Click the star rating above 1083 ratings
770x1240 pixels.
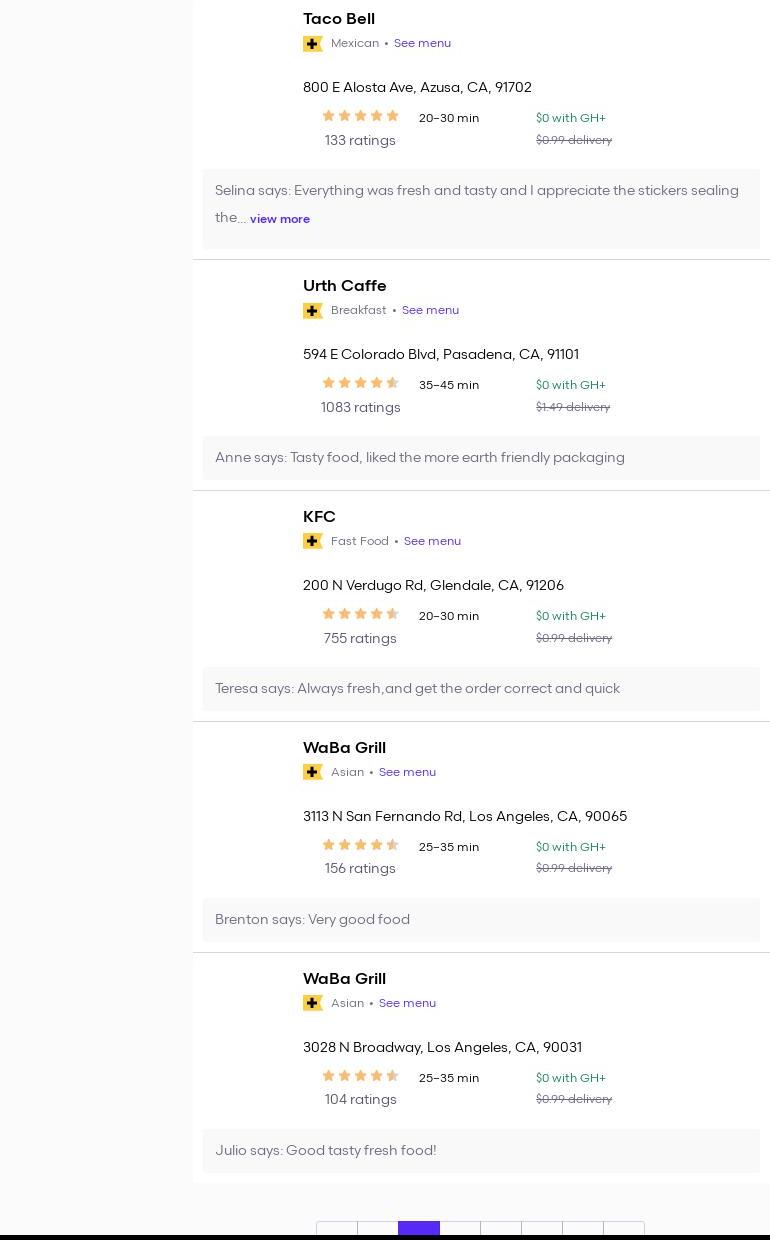(360, 384)
